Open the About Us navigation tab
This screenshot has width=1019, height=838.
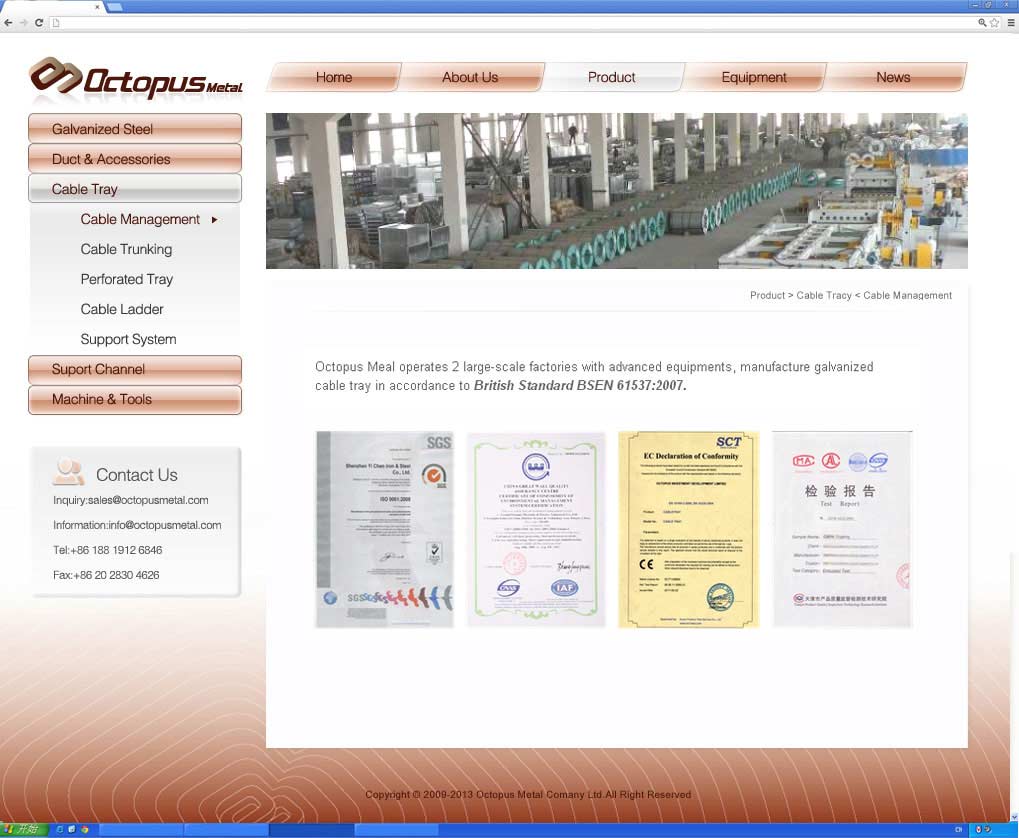[x=470, y=77]
